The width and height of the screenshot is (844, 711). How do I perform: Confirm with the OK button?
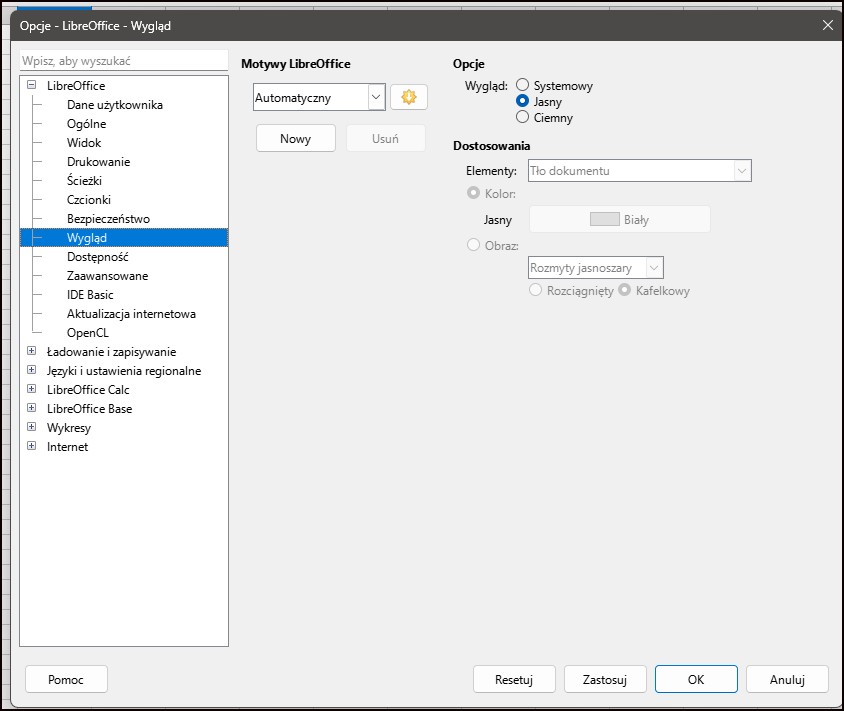pyautogui.click(x=696, y=679)
